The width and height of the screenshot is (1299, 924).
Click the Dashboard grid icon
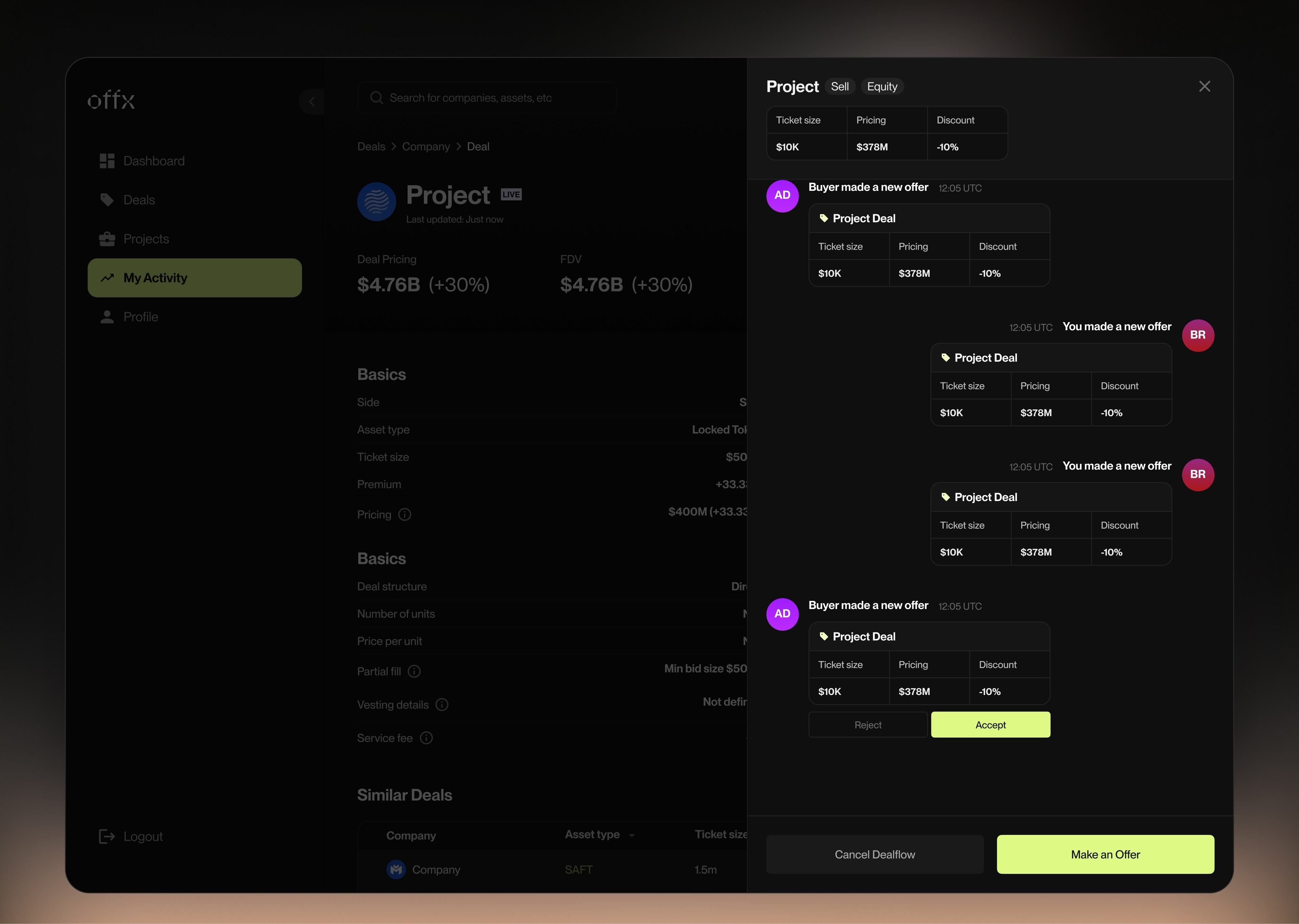click(107, 161)
